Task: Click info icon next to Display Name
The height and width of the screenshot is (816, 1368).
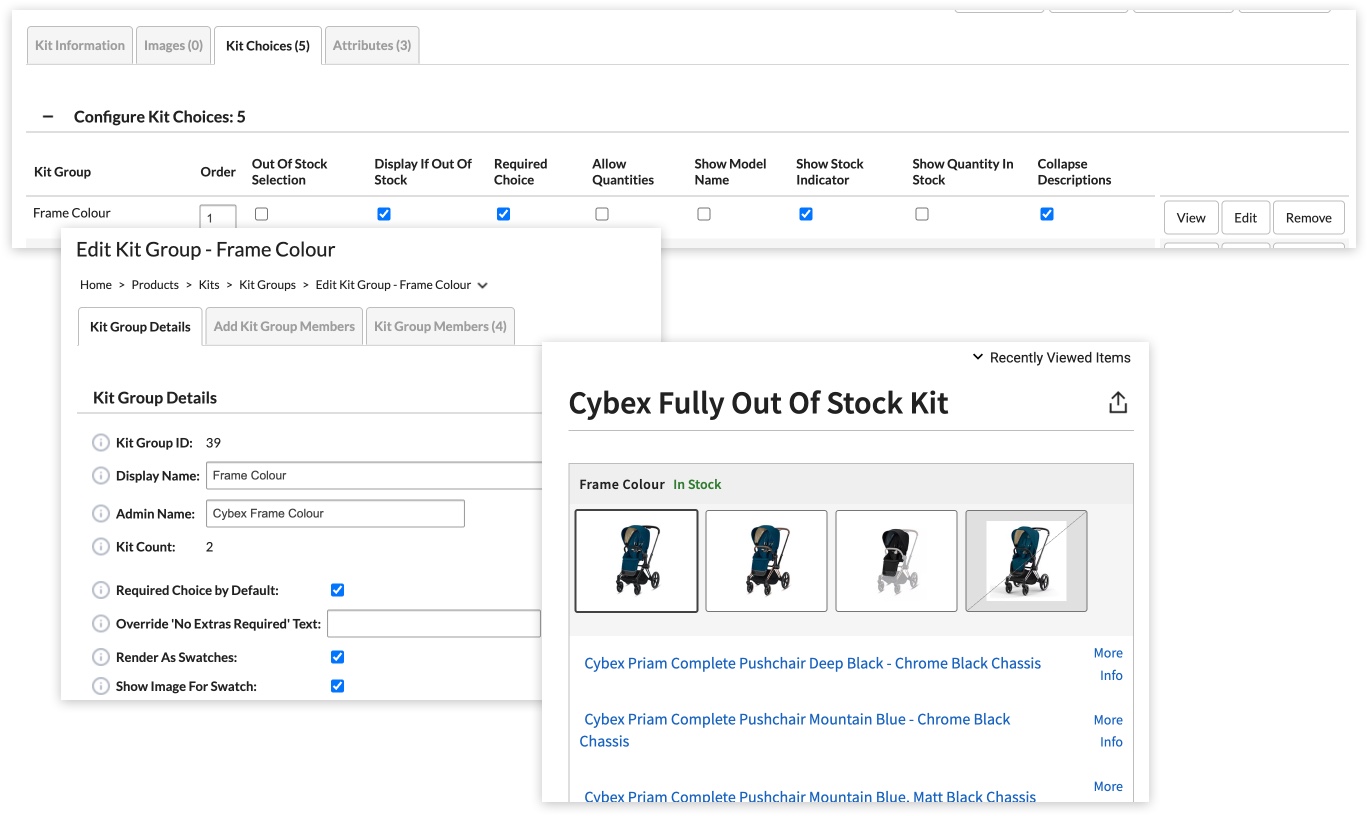Action: point(101,476)
